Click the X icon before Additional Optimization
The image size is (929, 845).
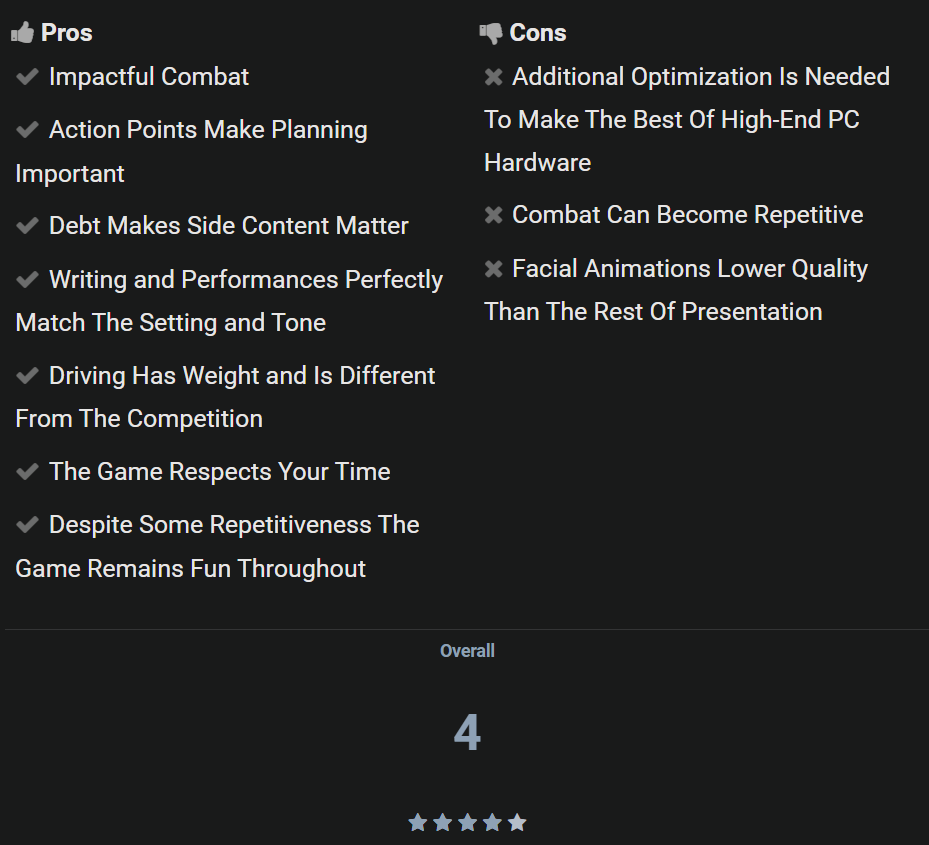(494, 77)
